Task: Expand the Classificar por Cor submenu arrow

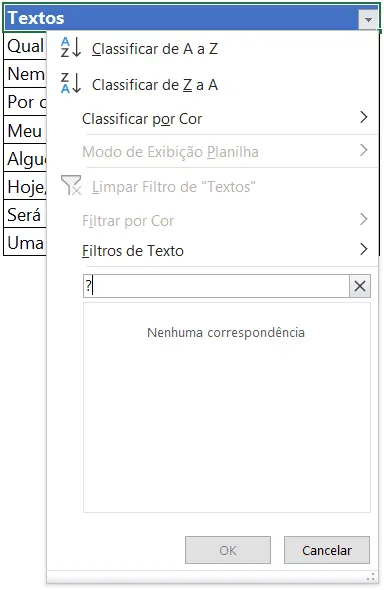Action: (363, 117)
